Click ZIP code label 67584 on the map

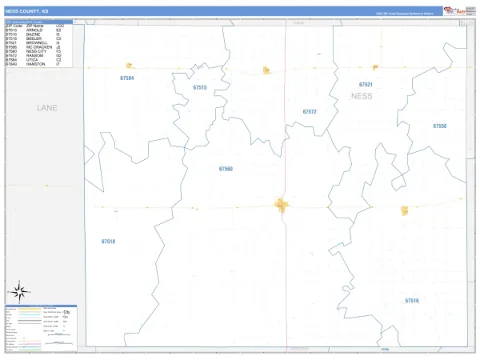coord(127,78)
